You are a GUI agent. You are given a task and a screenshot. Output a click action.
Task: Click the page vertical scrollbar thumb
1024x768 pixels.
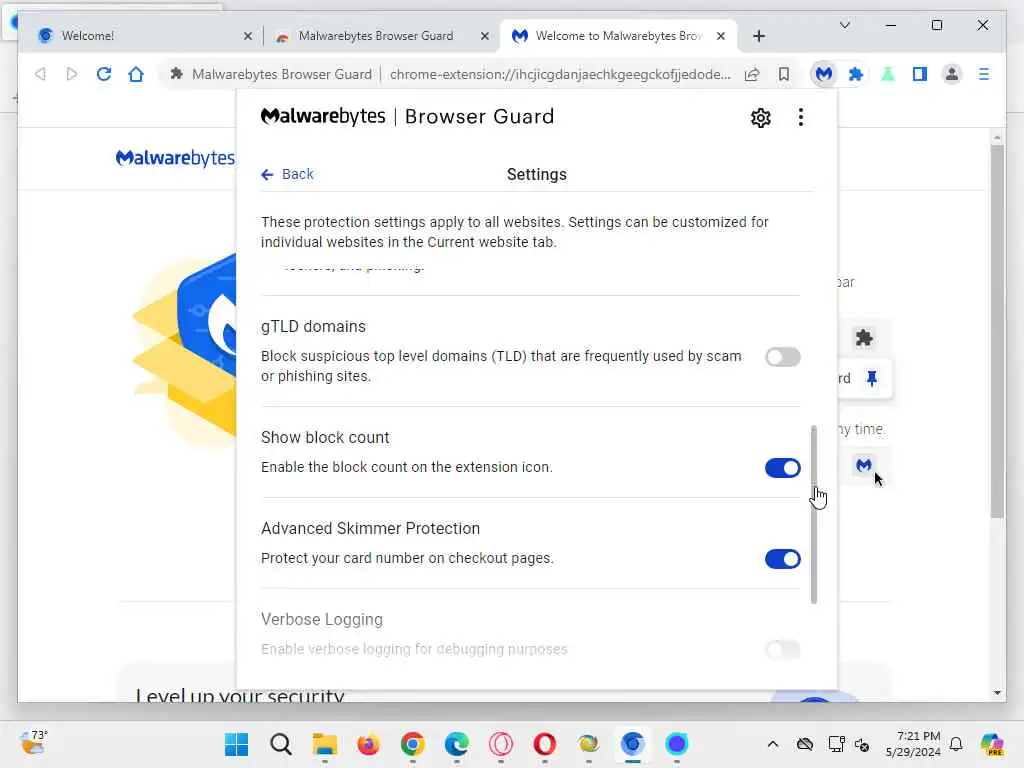[997, 331]
